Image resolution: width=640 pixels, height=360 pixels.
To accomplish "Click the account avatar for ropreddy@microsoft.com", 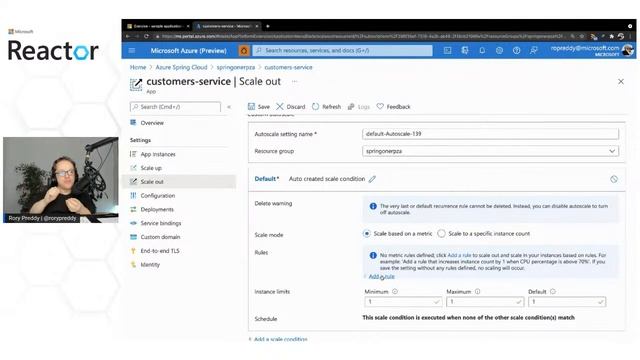I will point(627,51).
